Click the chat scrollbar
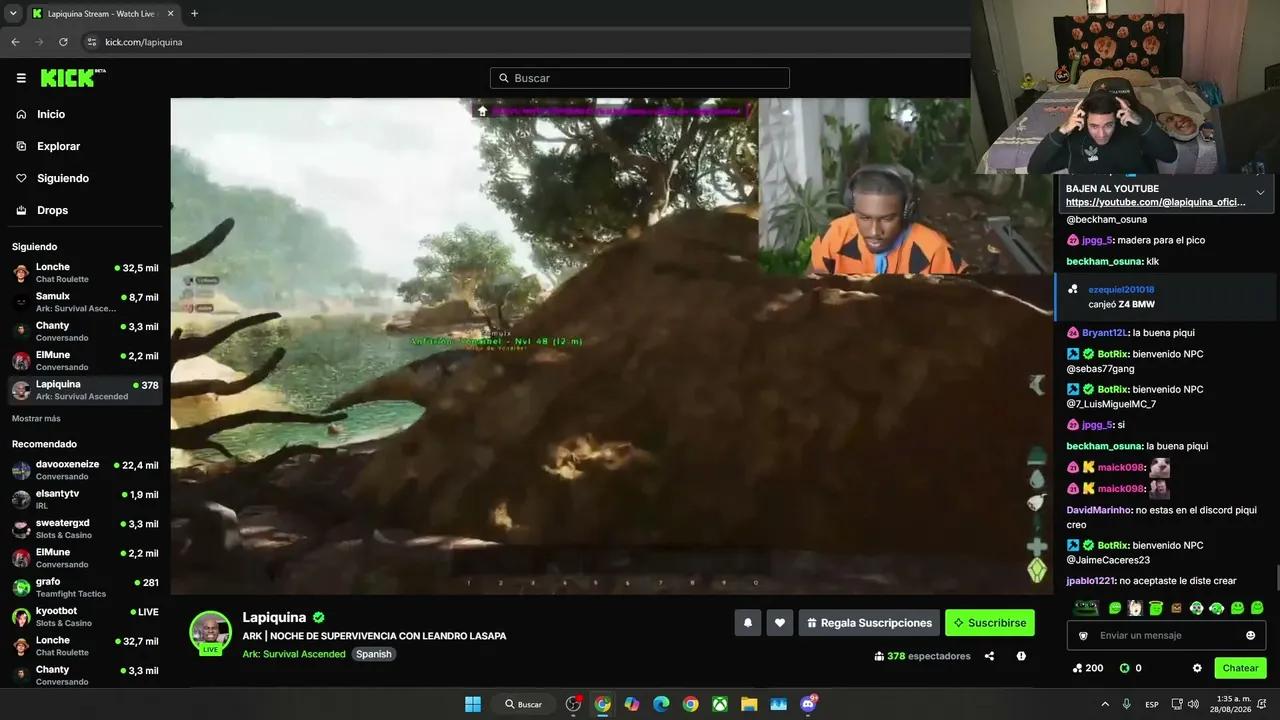1280x720 pixels. click(x=1277, y=578)
